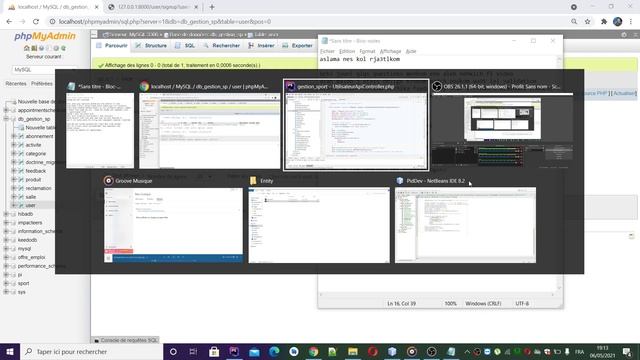This screenshot has width=640, height=360.
Task: Open phpMyAdmin home icon in sidebar
Action: (x=27, y=48)
